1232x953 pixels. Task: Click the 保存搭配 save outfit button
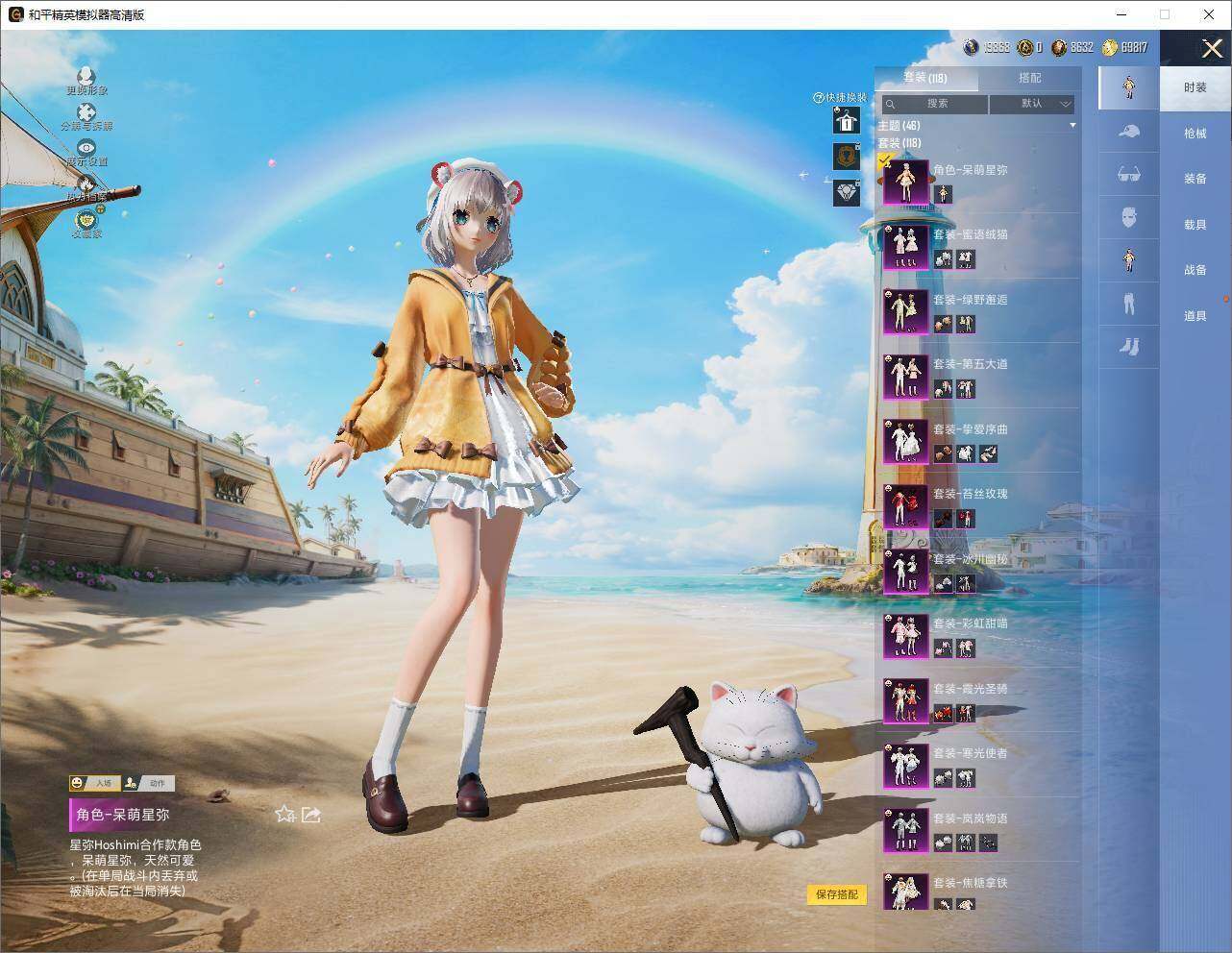837,894
